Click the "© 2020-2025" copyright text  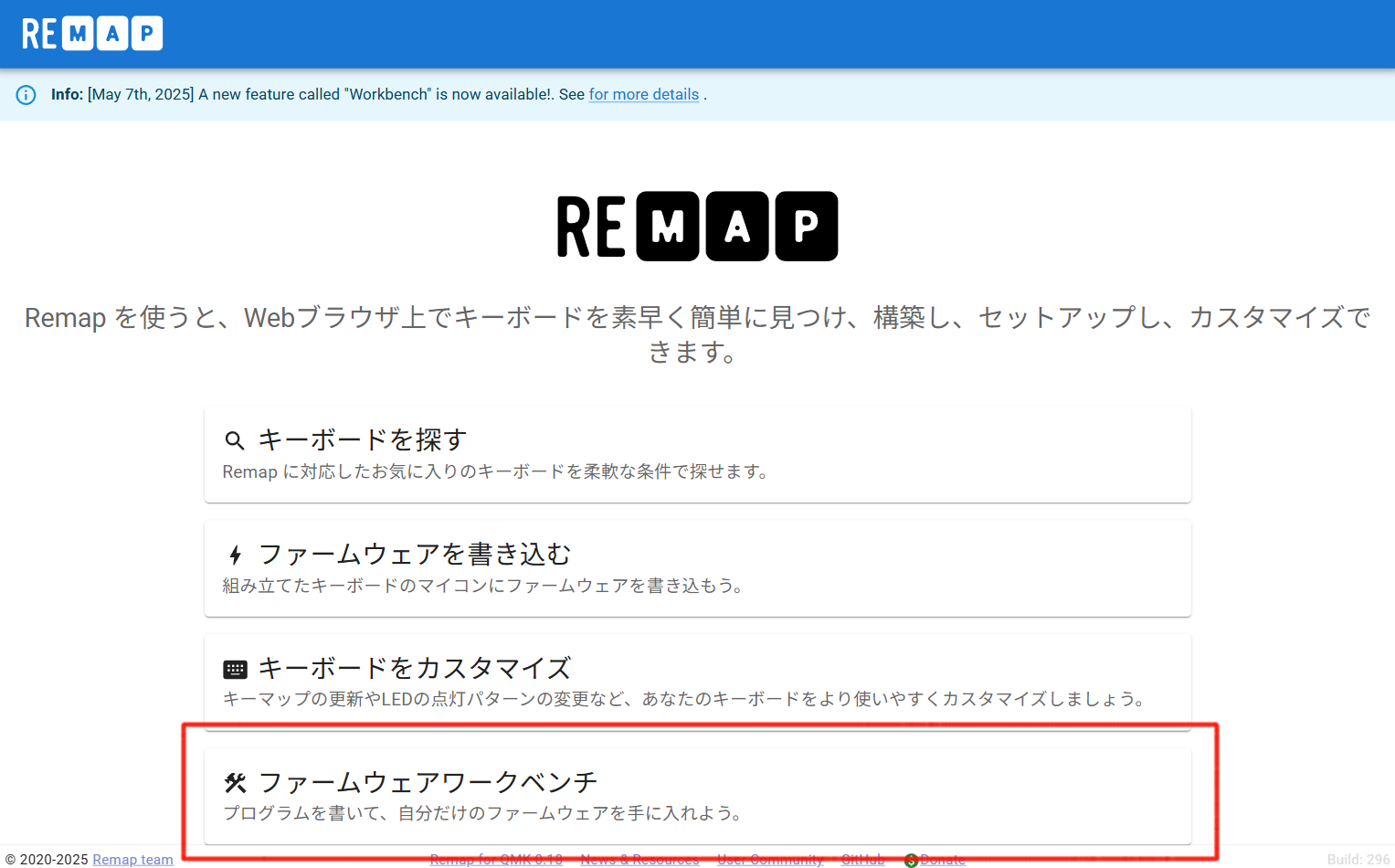47,860
